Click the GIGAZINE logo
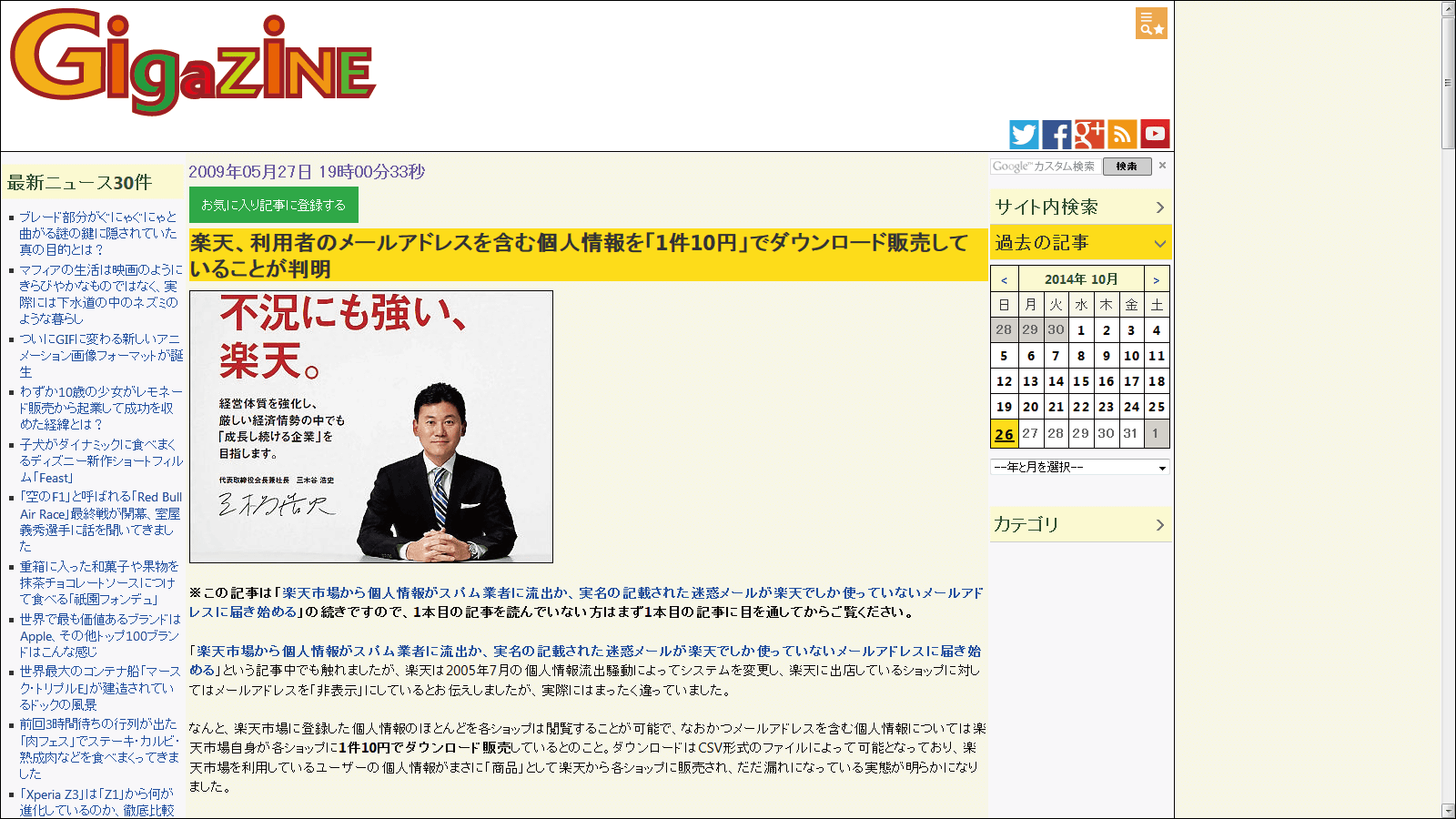Screen dimensions: 1456x819 [x=193, y=62]
